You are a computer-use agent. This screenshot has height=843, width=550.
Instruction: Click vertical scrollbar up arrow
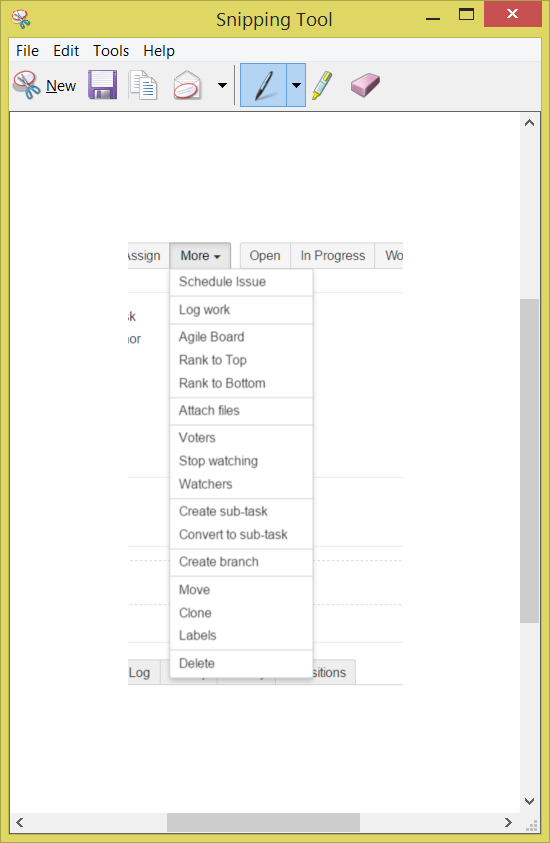point(530,123)
